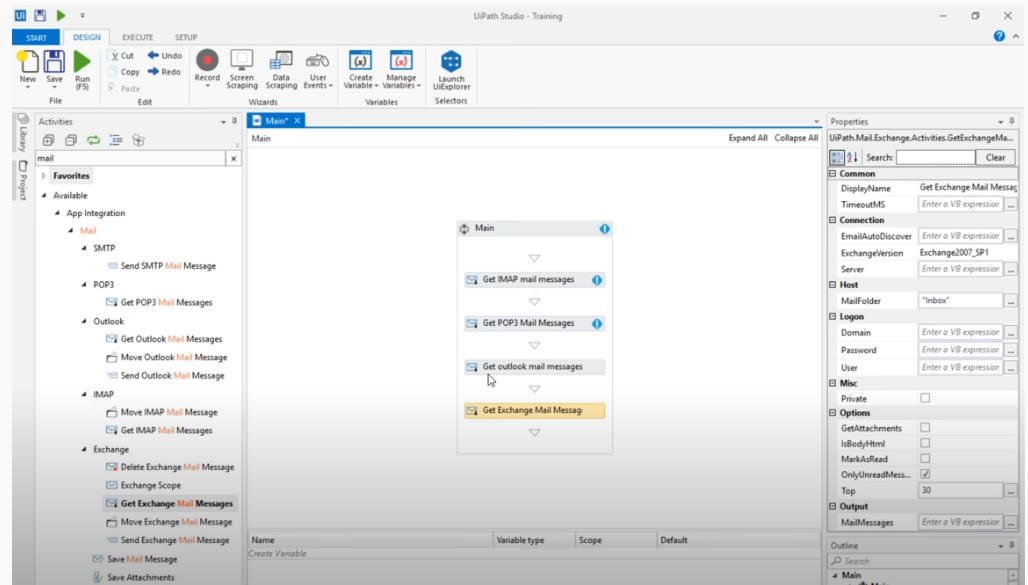Viewport: 1028px width, 585px height.
Task: Click the categorized view icon in Properties
Action: tap(837, 157)
